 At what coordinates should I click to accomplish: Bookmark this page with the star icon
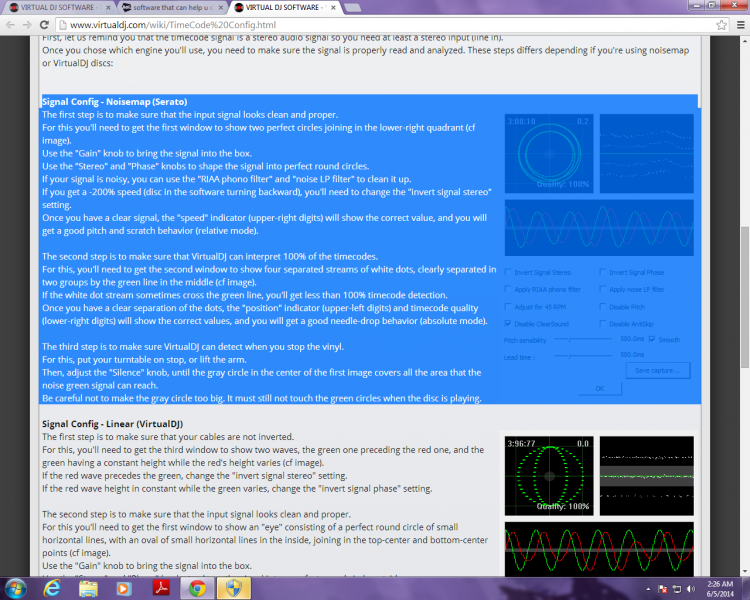721,25
